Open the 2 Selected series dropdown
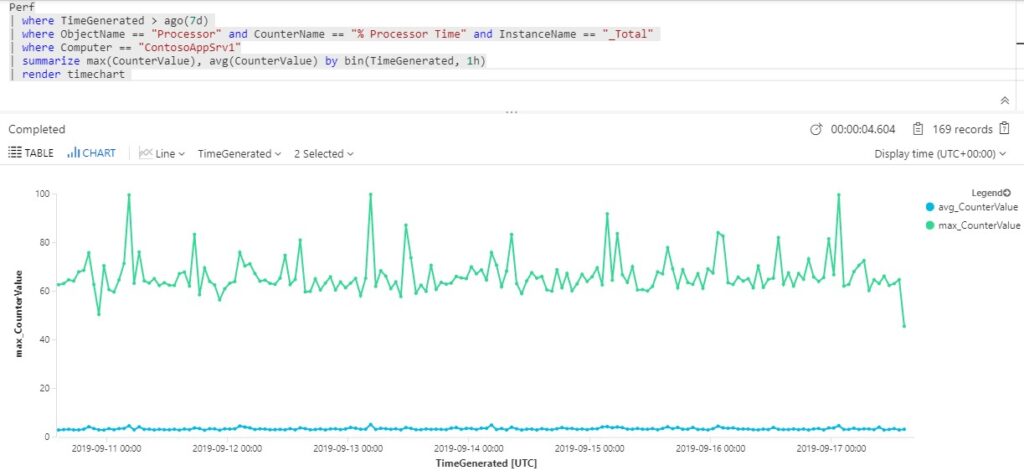Screen dimensions: 1024x476 (x=323, y=154)
